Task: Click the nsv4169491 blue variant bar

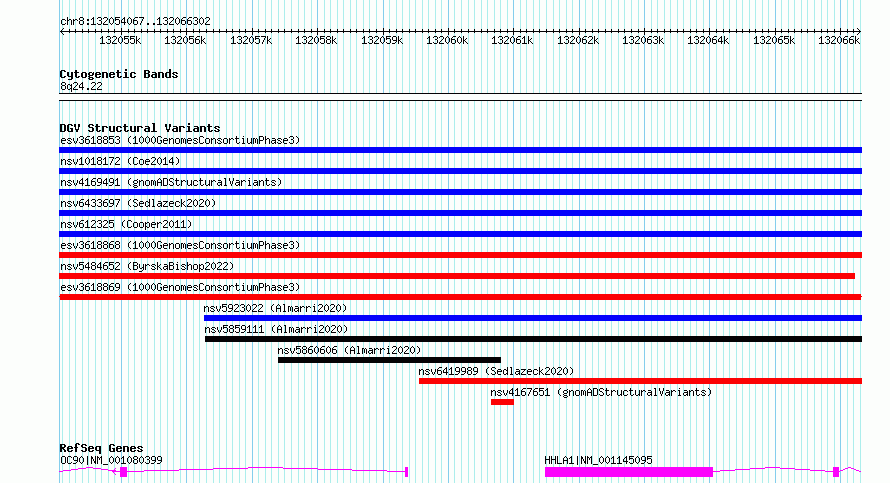Action: tap(460, 192)
